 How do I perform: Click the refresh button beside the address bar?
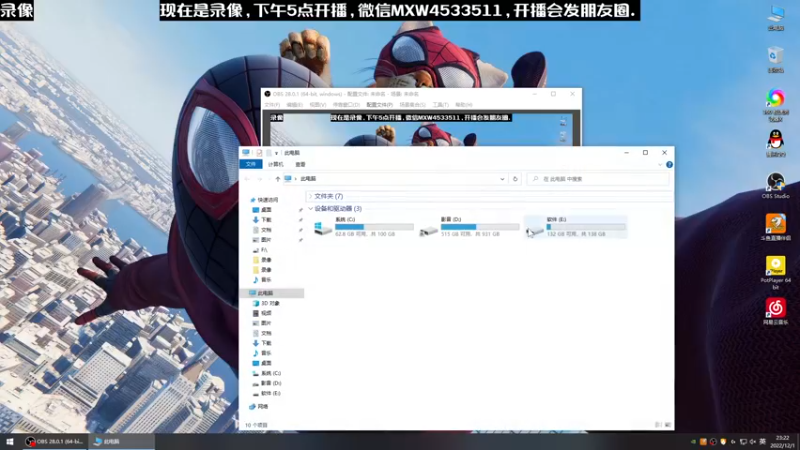pyautogui.click(x=515, y=179)
